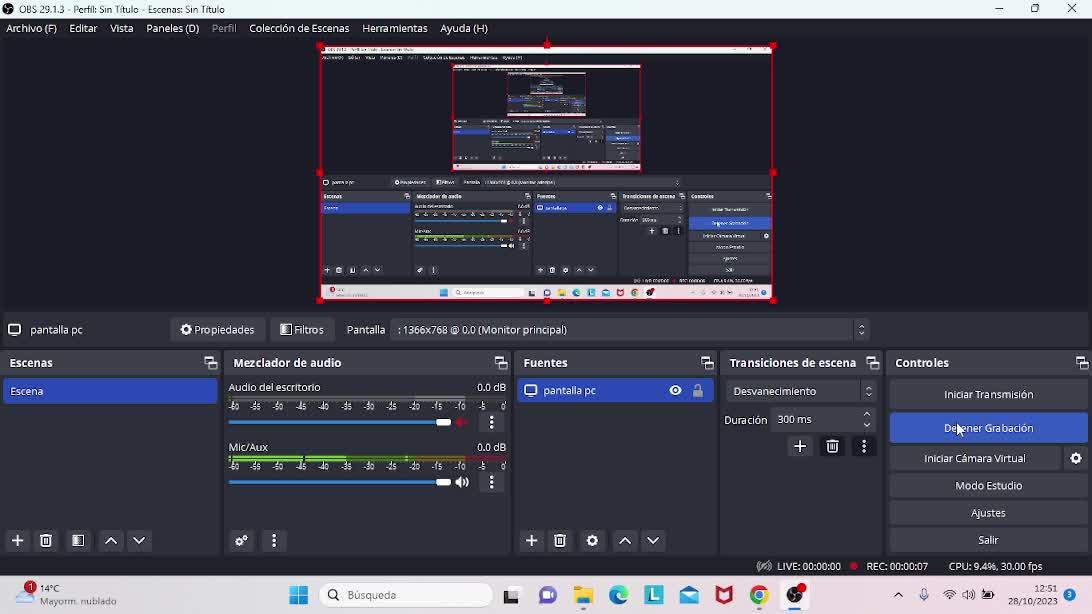Open the Pantalla monitor selection dropdown

coord(630,330)
